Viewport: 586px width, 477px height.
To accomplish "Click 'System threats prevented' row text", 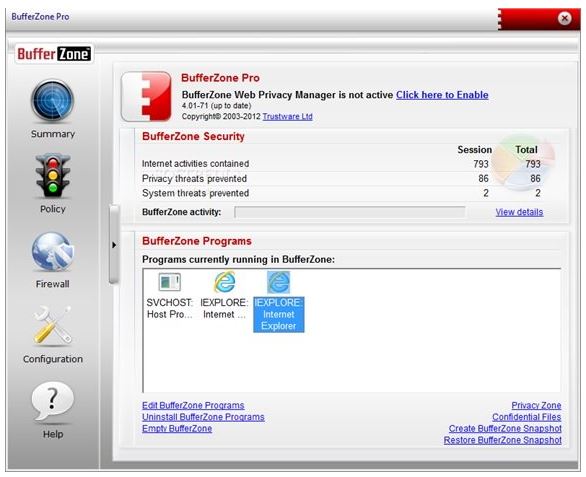I will 195,193.
